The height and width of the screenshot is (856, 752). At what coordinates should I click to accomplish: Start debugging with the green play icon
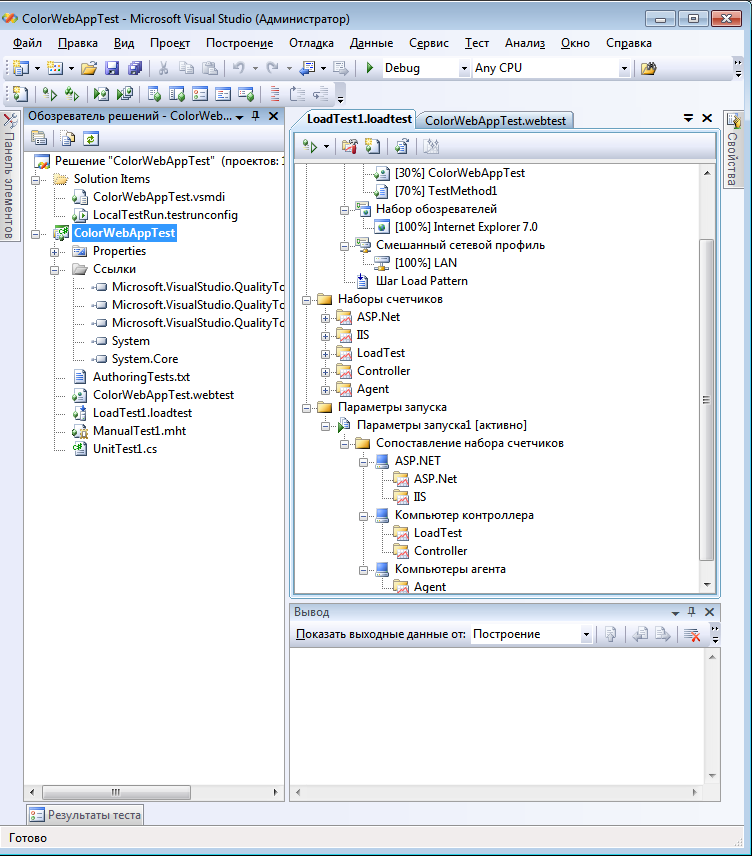pos(370,68)
